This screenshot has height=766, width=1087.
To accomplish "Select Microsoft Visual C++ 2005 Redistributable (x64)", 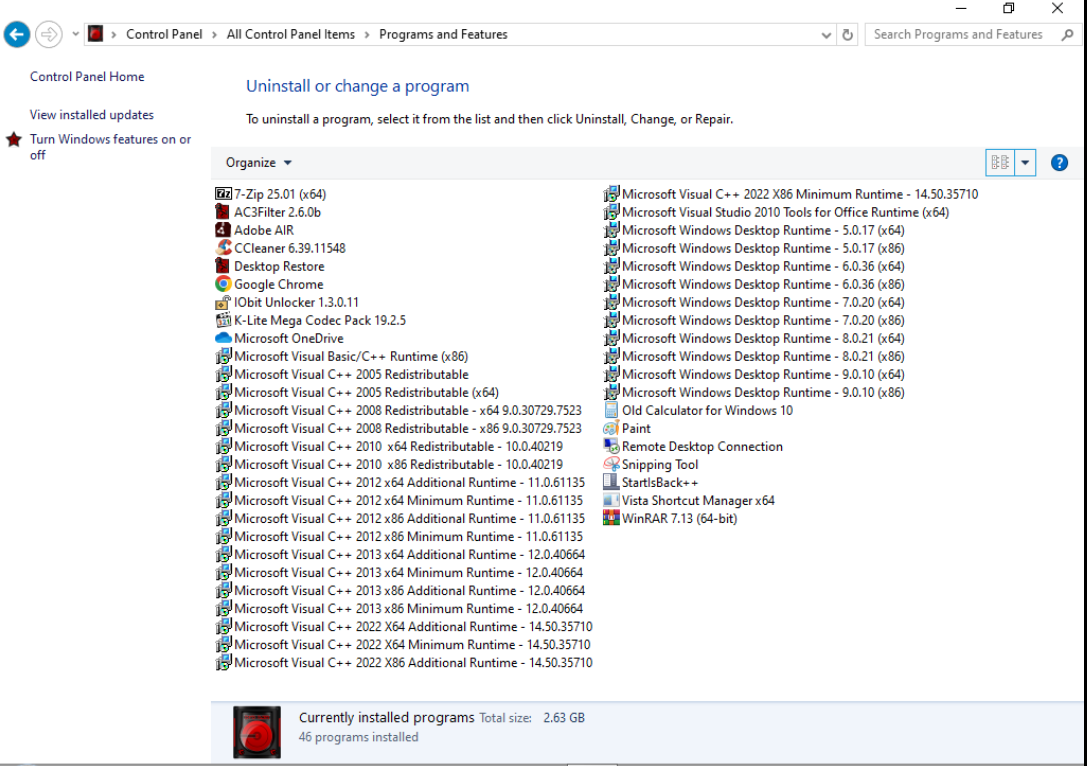I will click(366, 392).
